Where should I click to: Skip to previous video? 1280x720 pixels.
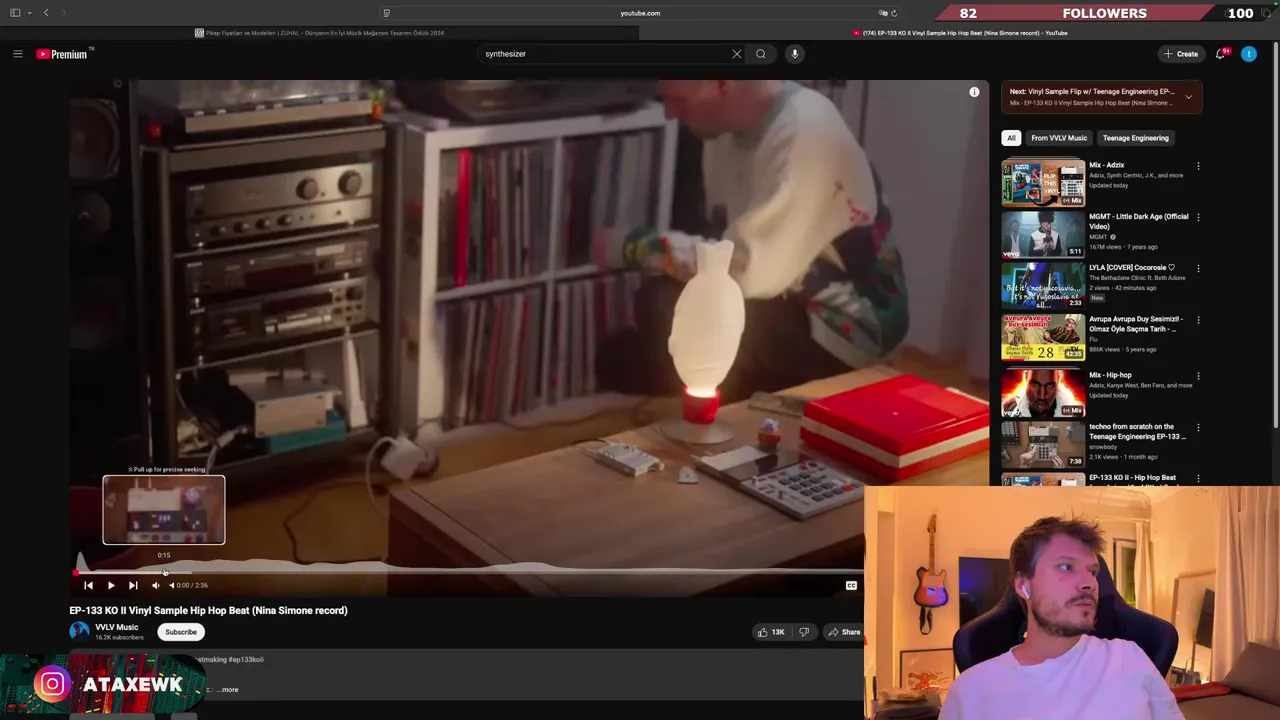coord(88,585)
